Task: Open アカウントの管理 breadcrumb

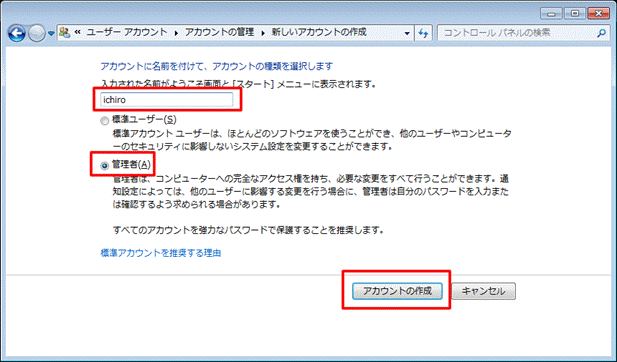Action: click(220, 33)
